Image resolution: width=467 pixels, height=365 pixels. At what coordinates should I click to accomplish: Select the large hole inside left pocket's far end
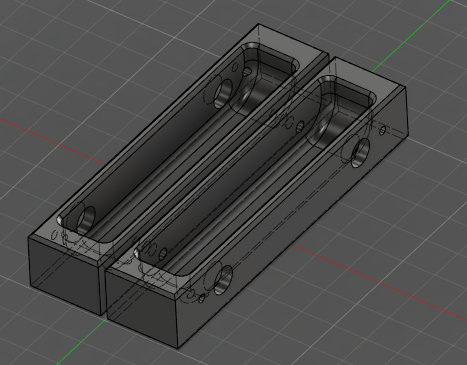point(223,93)
